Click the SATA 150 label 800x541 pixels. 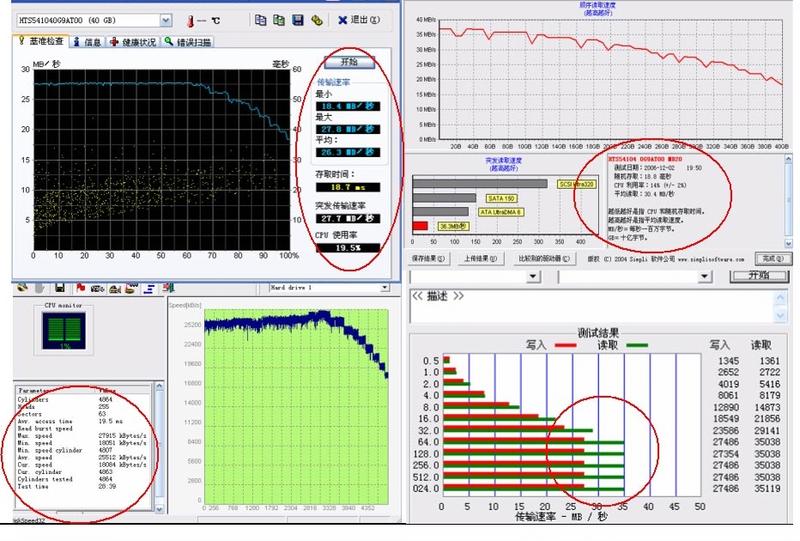click(x=502, y=198)
